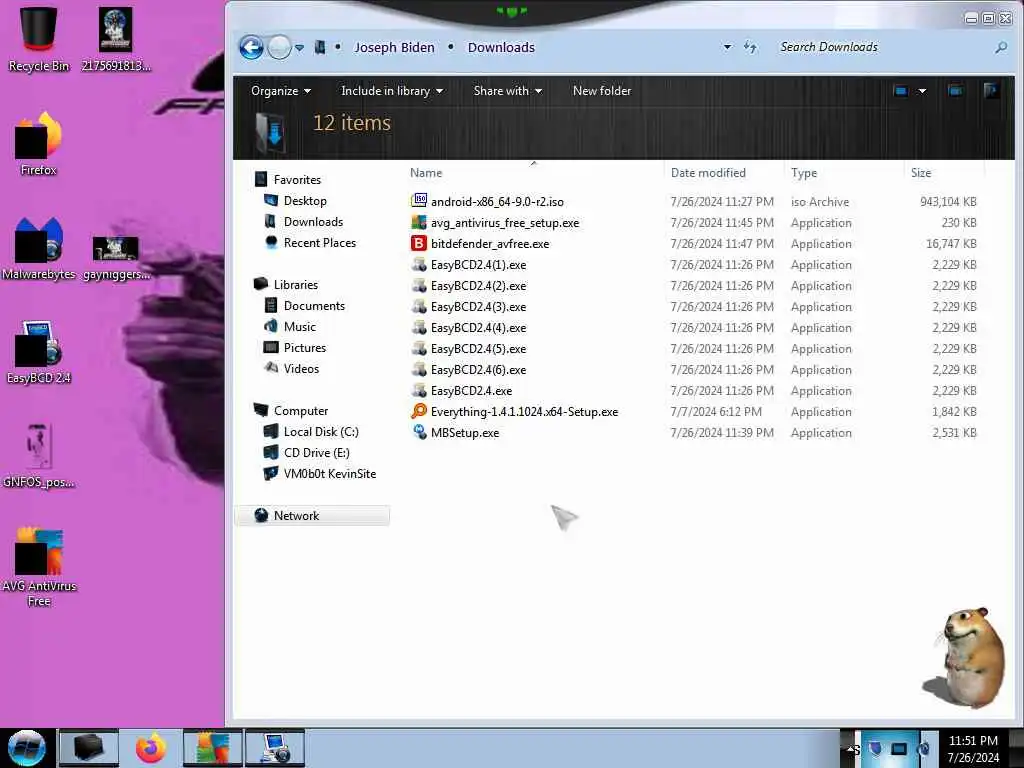1024x768 pixels.
Task: Open the Share with menu
Action: 507,91
